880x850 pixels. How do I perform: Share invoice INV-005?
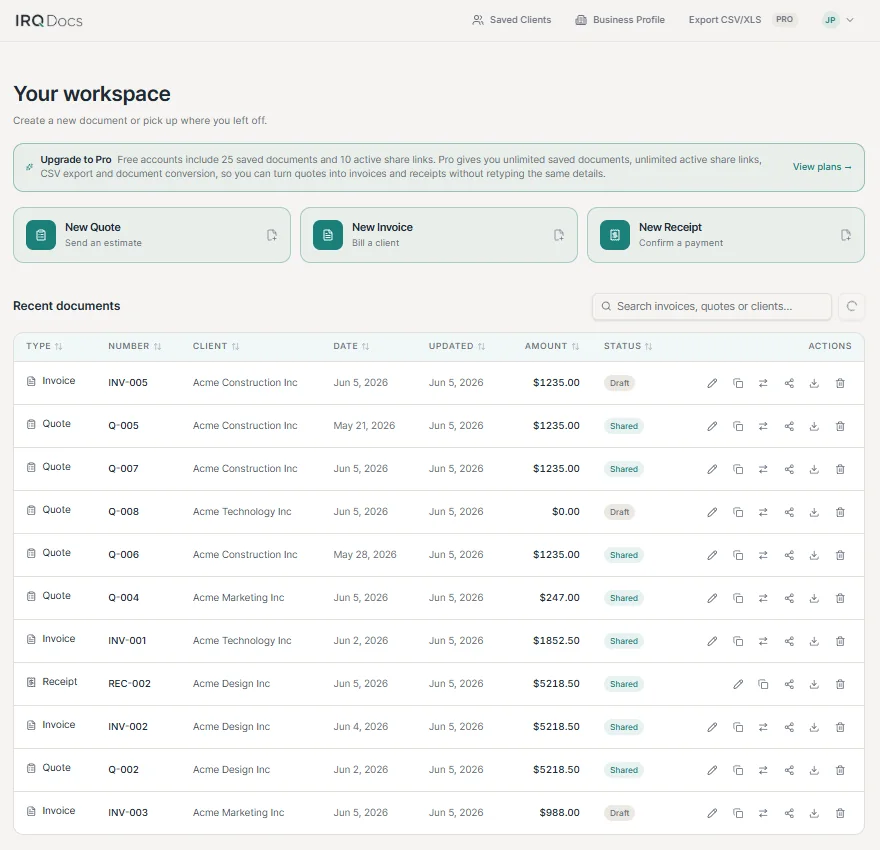(789, 383)
